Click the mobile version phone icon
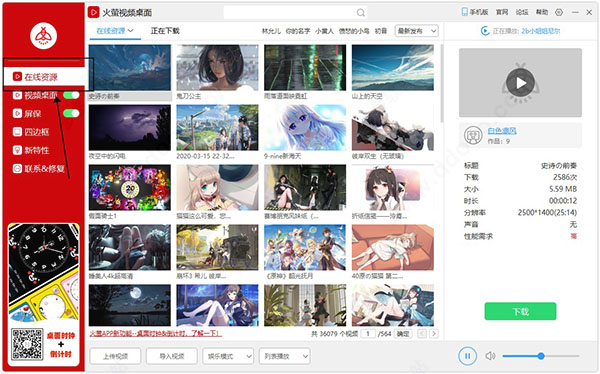Viewport: 600px width, 374px height. pyautogui.click(x=465, y=12)
